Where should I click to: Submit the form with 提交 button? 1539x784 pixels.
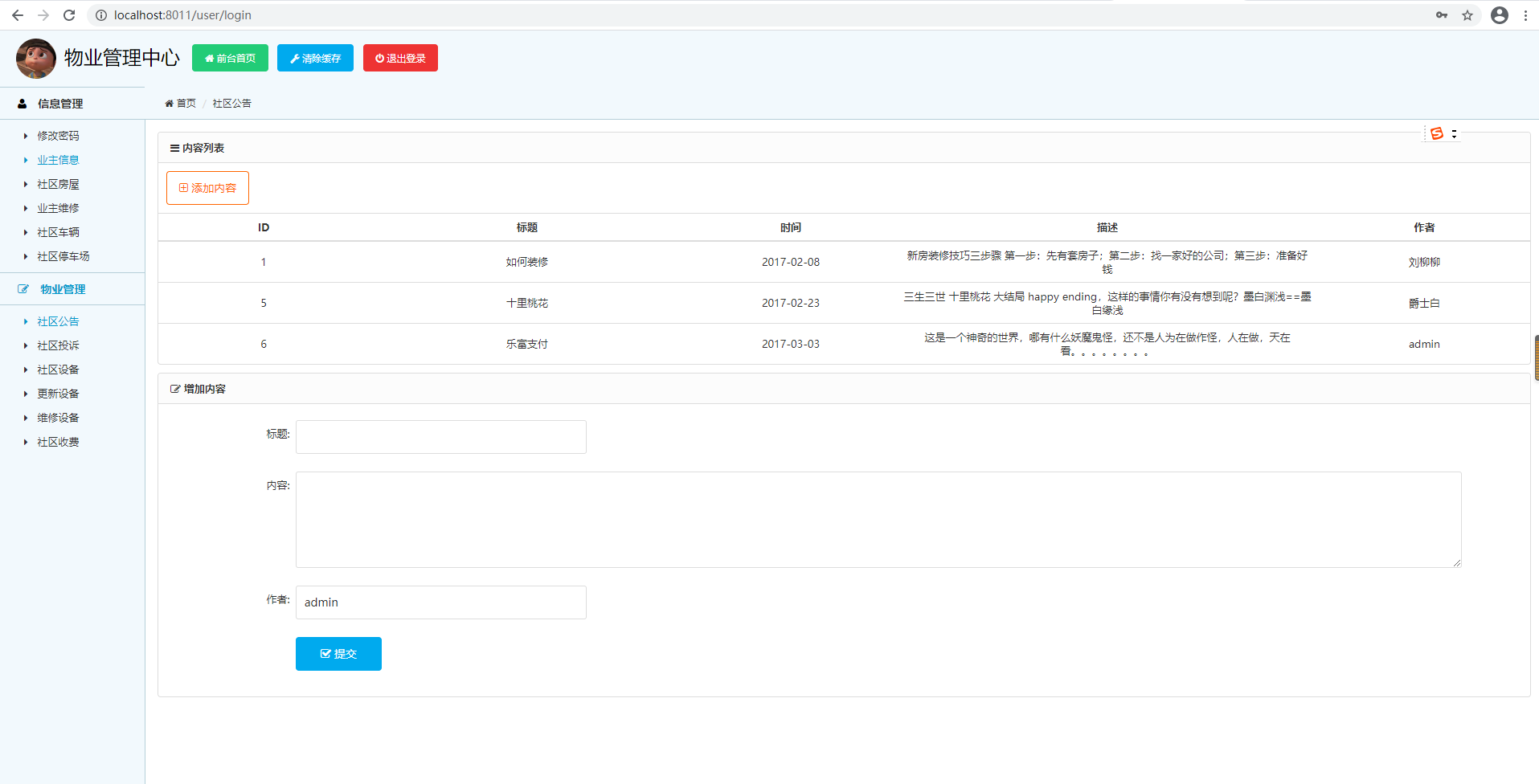point(338,654)
